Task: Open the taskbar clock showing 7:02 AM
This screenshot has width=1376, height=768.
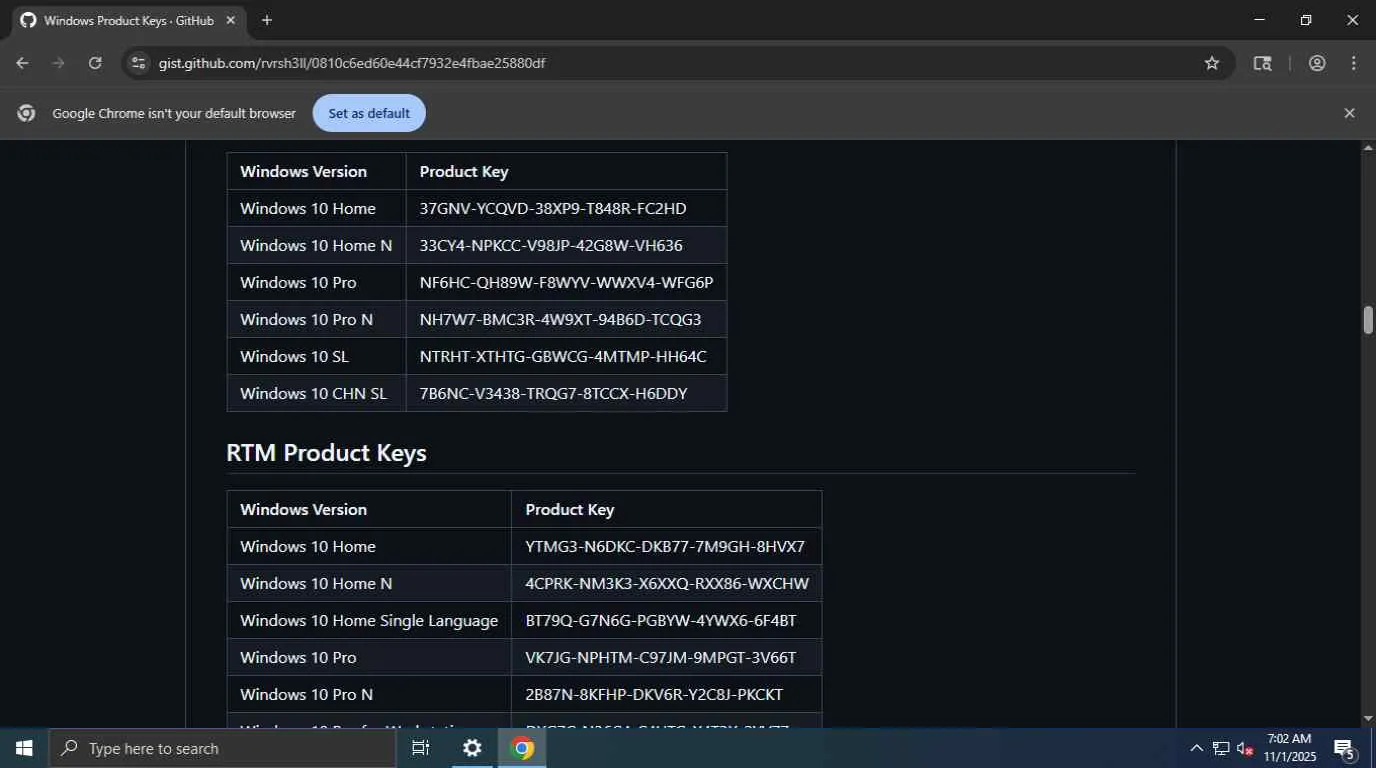Action: pyautogui.click(x=1289, y=748)
